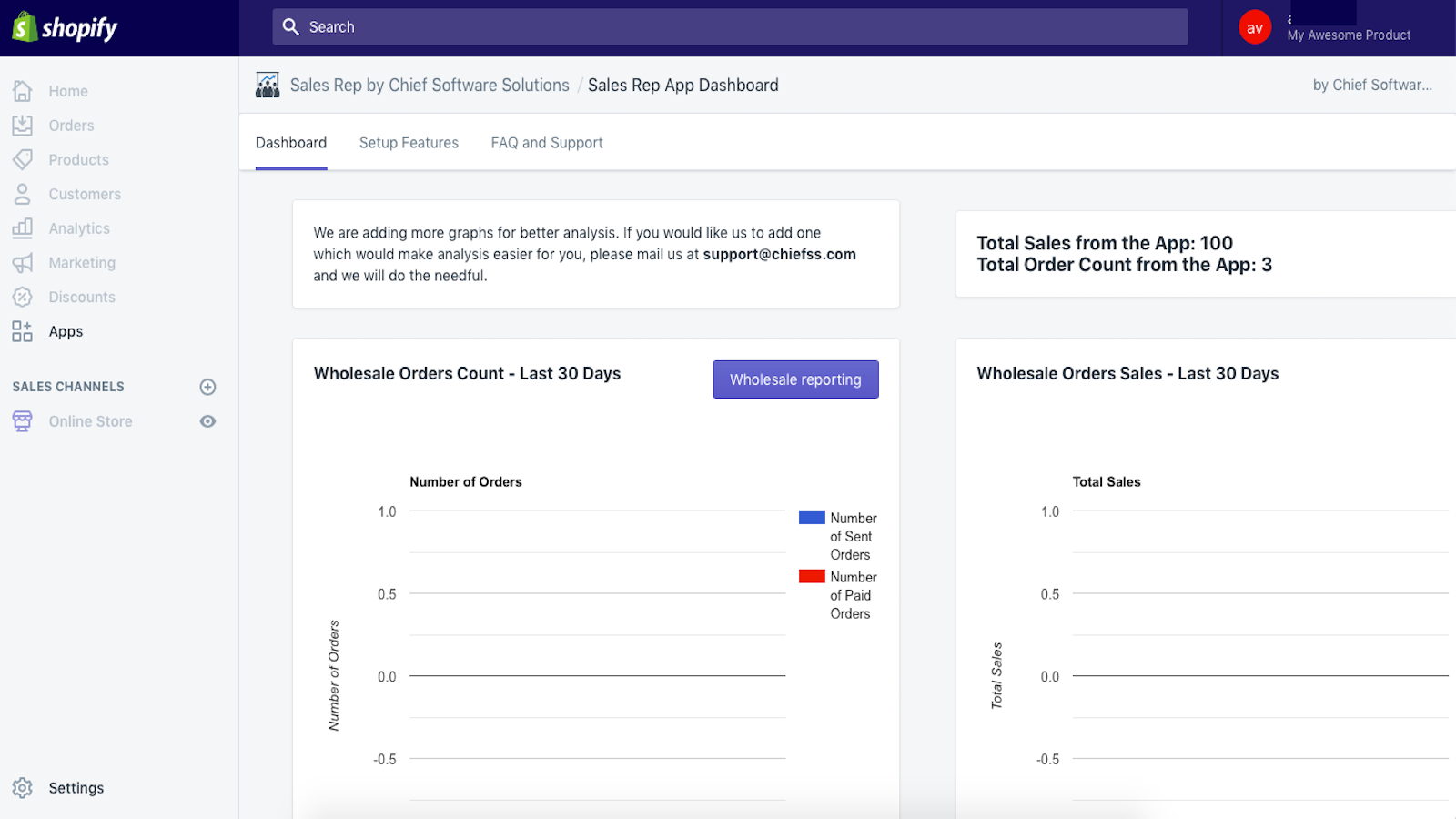
Task: Click Sales Rep by Chief Software Solutions breadcrumb
Action: click(x=430, y=85)
